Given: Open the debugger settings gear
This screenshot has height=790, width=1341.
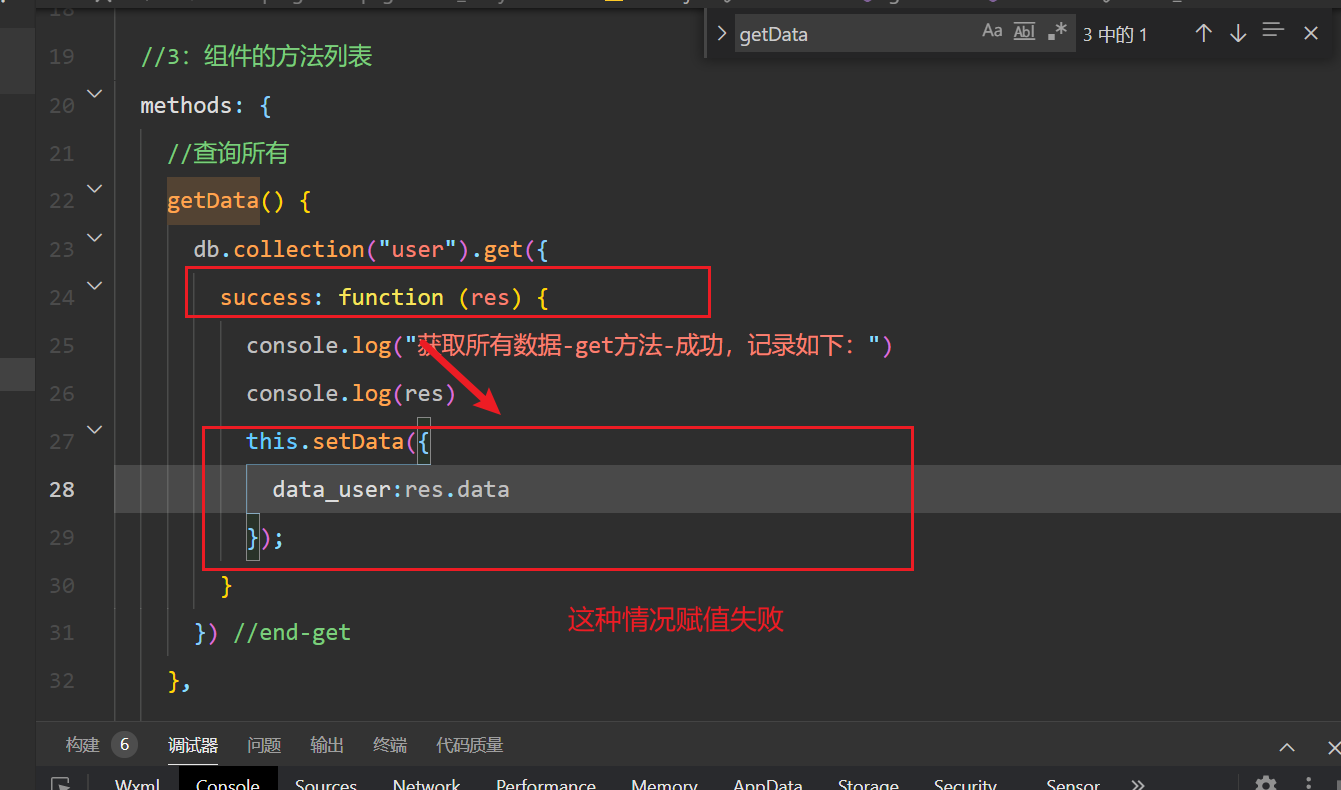Looking at the screenshot, I should pyautogui.click(x=1266, y=784).
